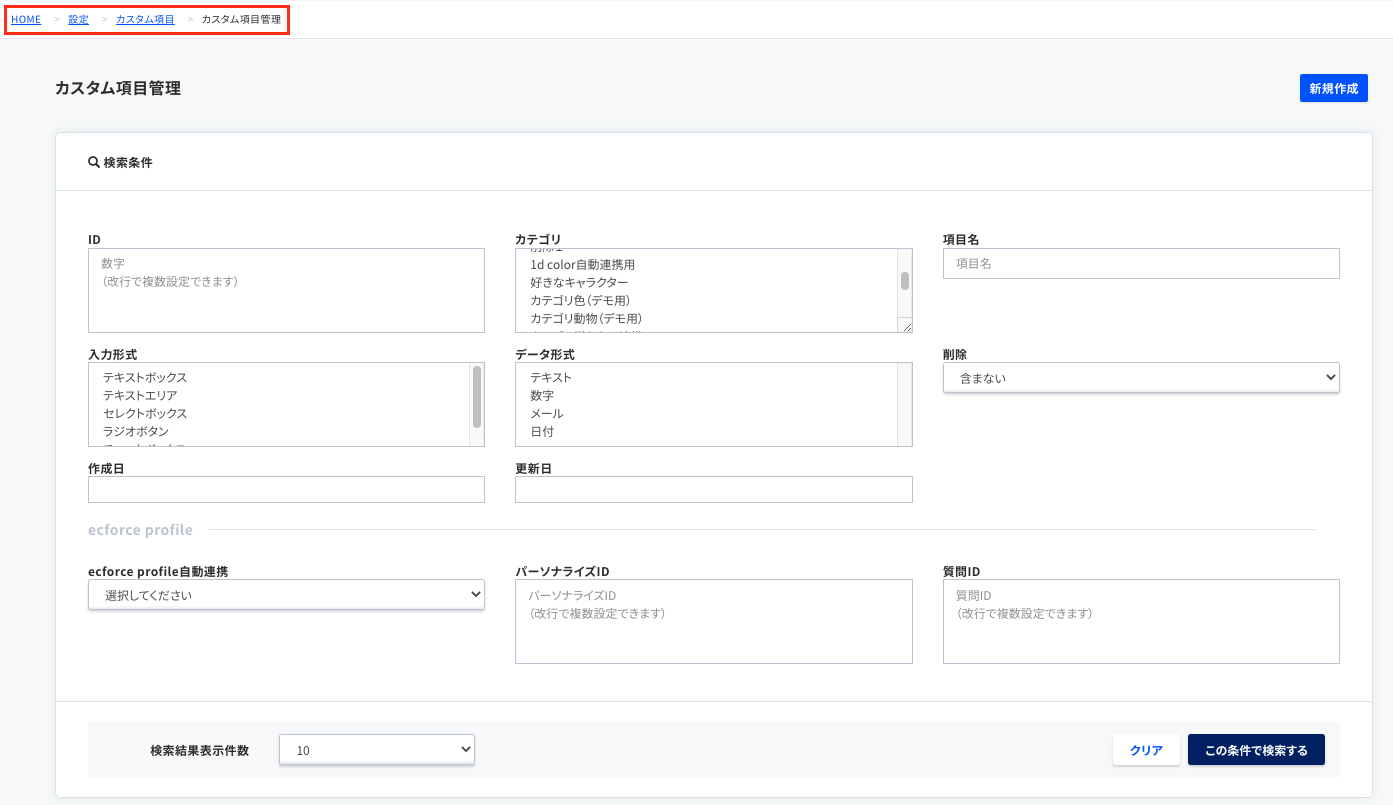The image size is (1393, 805).
Task: Select カテゴリ色(デモ用) in the category list
Action: (x=579, y=301)
